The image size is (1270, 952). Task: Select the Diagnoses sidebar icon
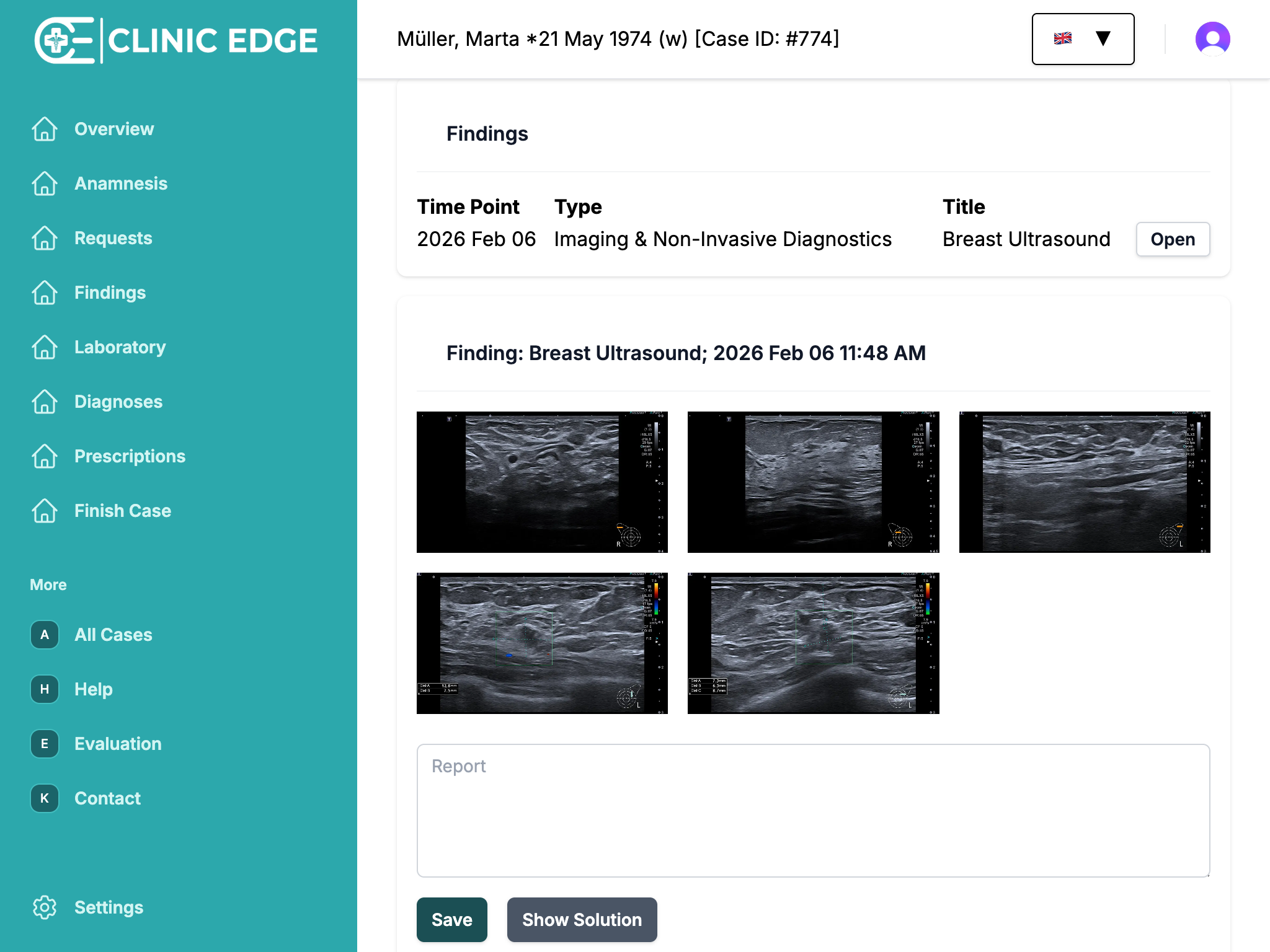click(44, 402)
